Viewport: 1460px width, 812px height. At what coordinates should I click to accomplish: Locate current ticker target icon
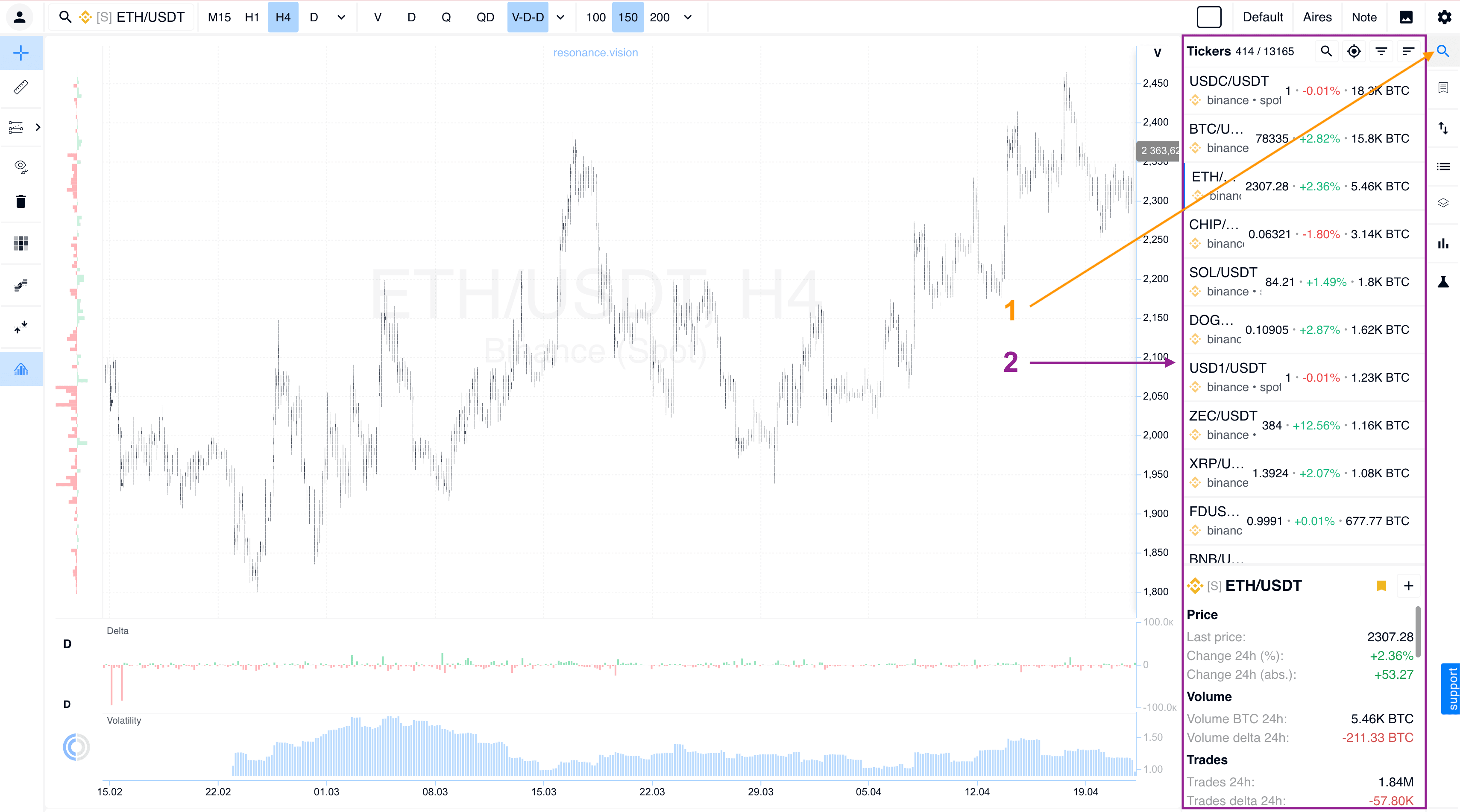(1354, 52)
